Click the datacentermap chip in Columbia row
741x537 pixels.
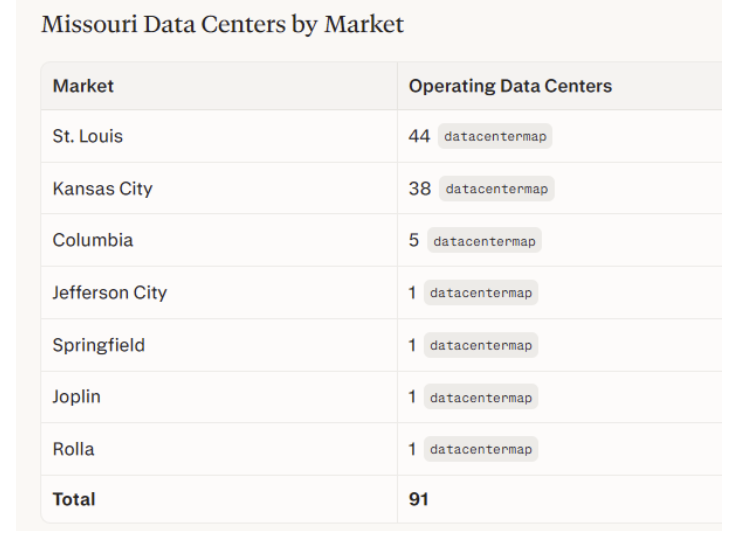[484, 241]
